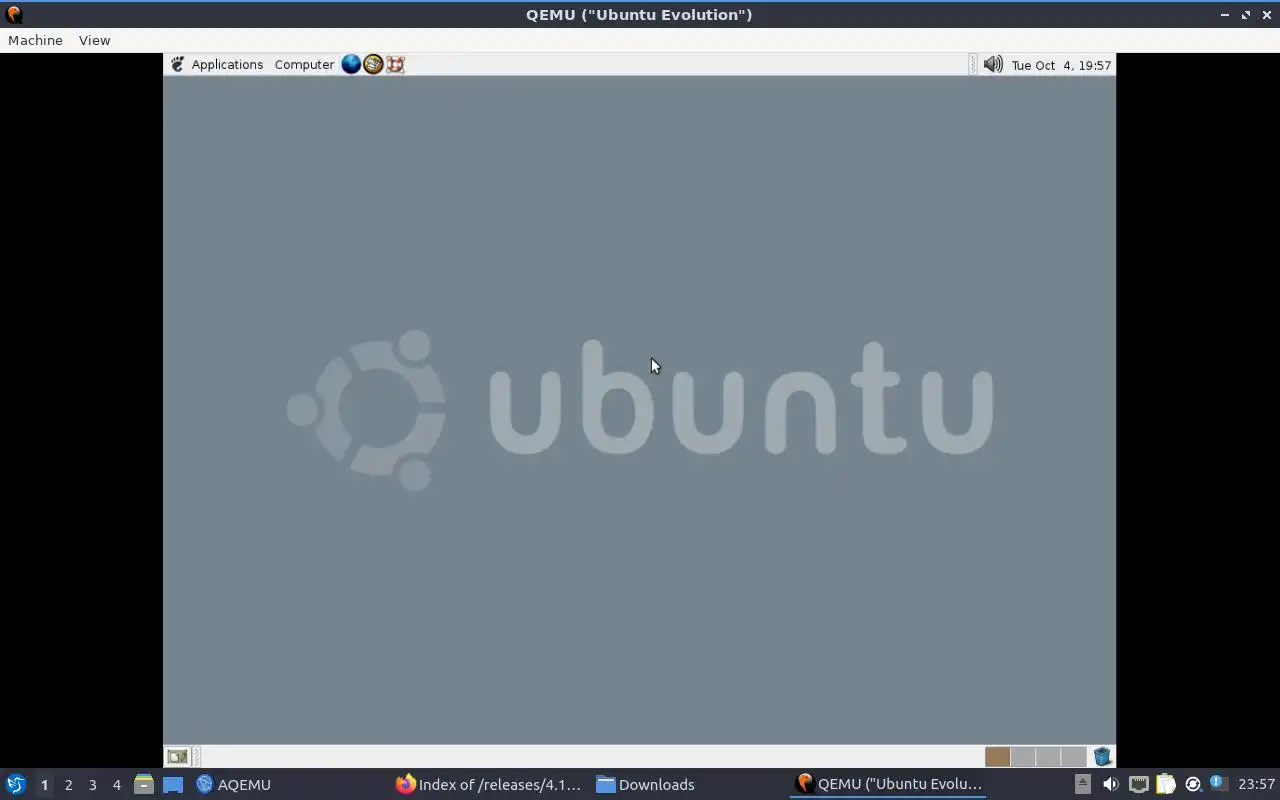Click the Ubuntu guest volume speaker icon
This screenshot has height=800, width=1280.
992,64
